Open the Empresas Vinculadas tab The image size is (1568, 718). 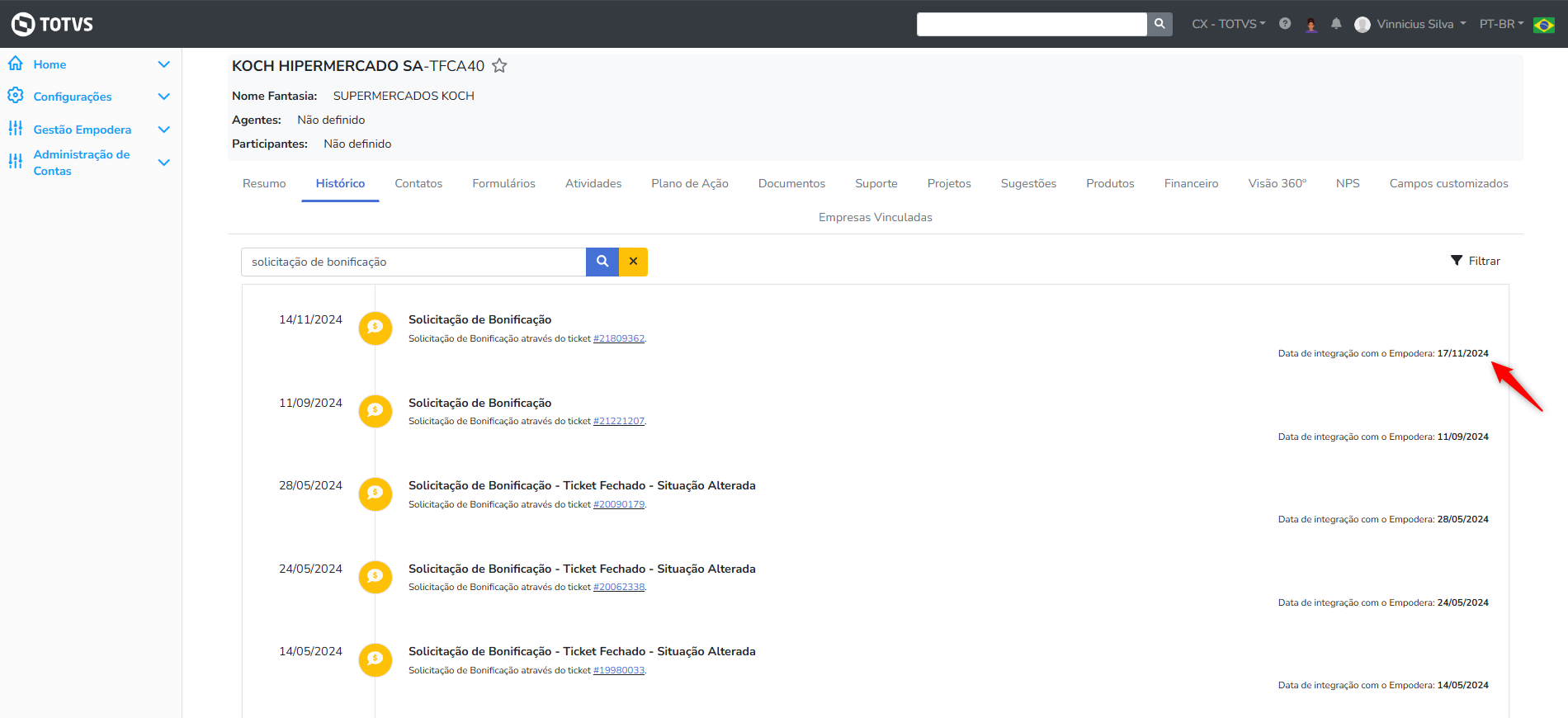(876, 217)
